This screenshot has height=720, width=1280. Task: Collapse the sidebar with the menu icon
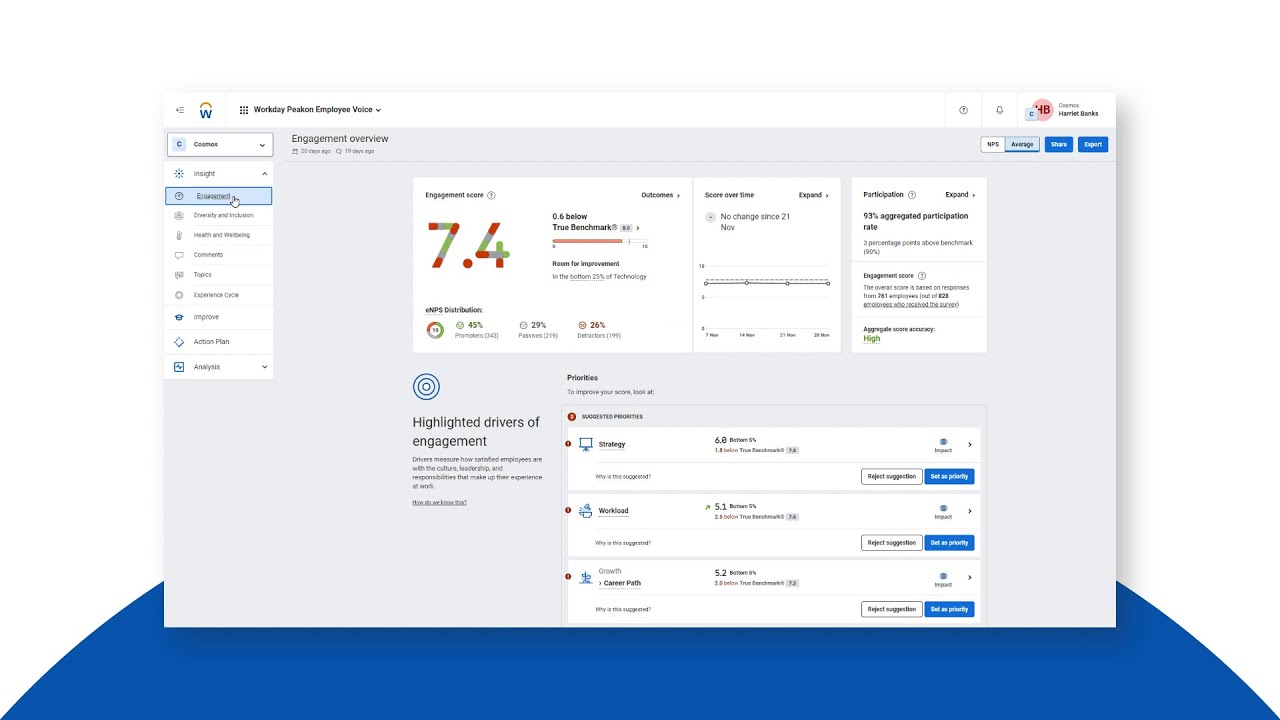click(x=180, y=110)
